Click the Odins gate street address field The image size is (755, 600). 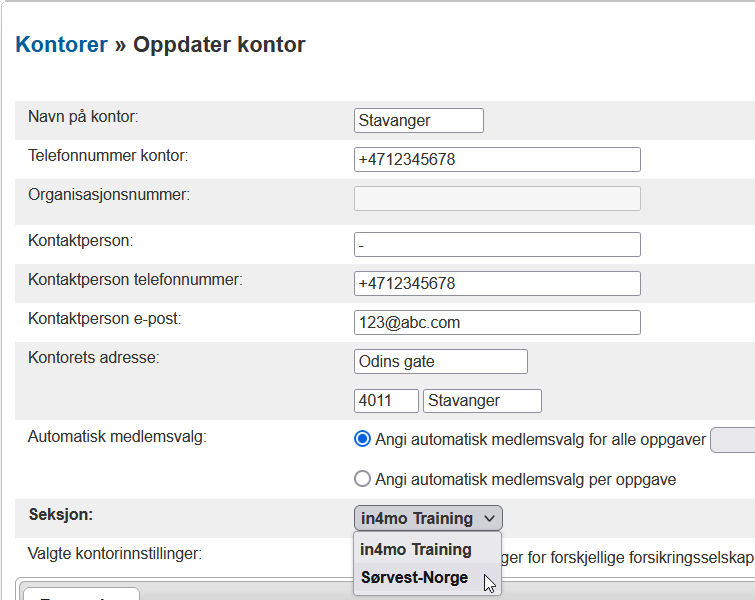click(440, 362)
